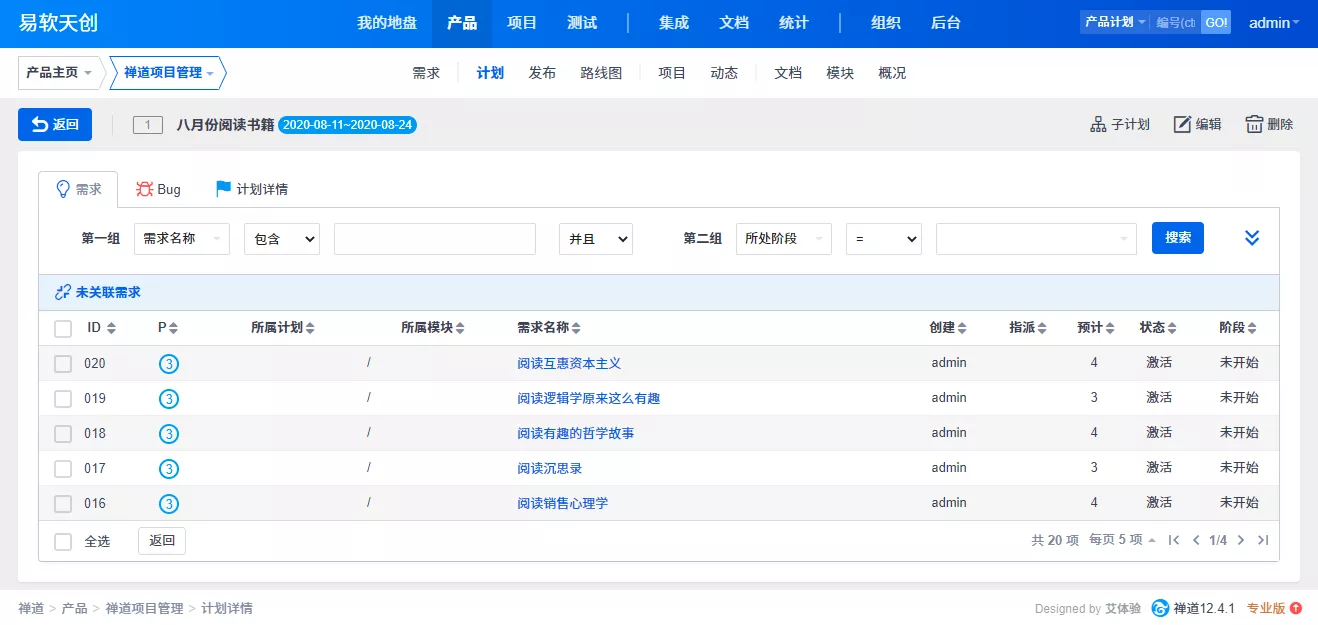Click the first group search text field

coord(435,239)
